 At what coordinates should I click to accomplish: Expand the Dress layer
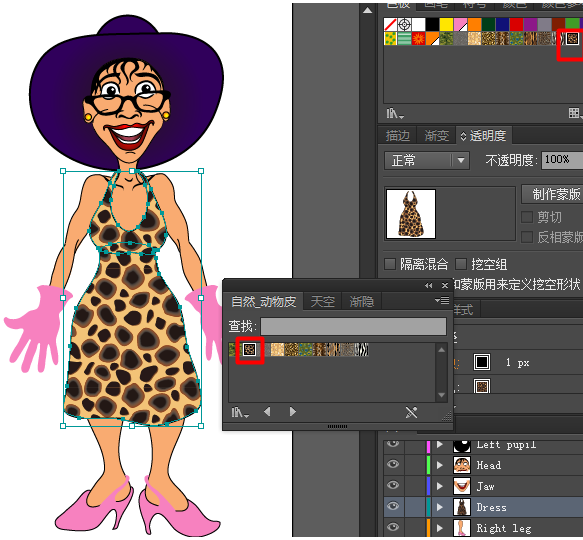[x=440, y=507]
